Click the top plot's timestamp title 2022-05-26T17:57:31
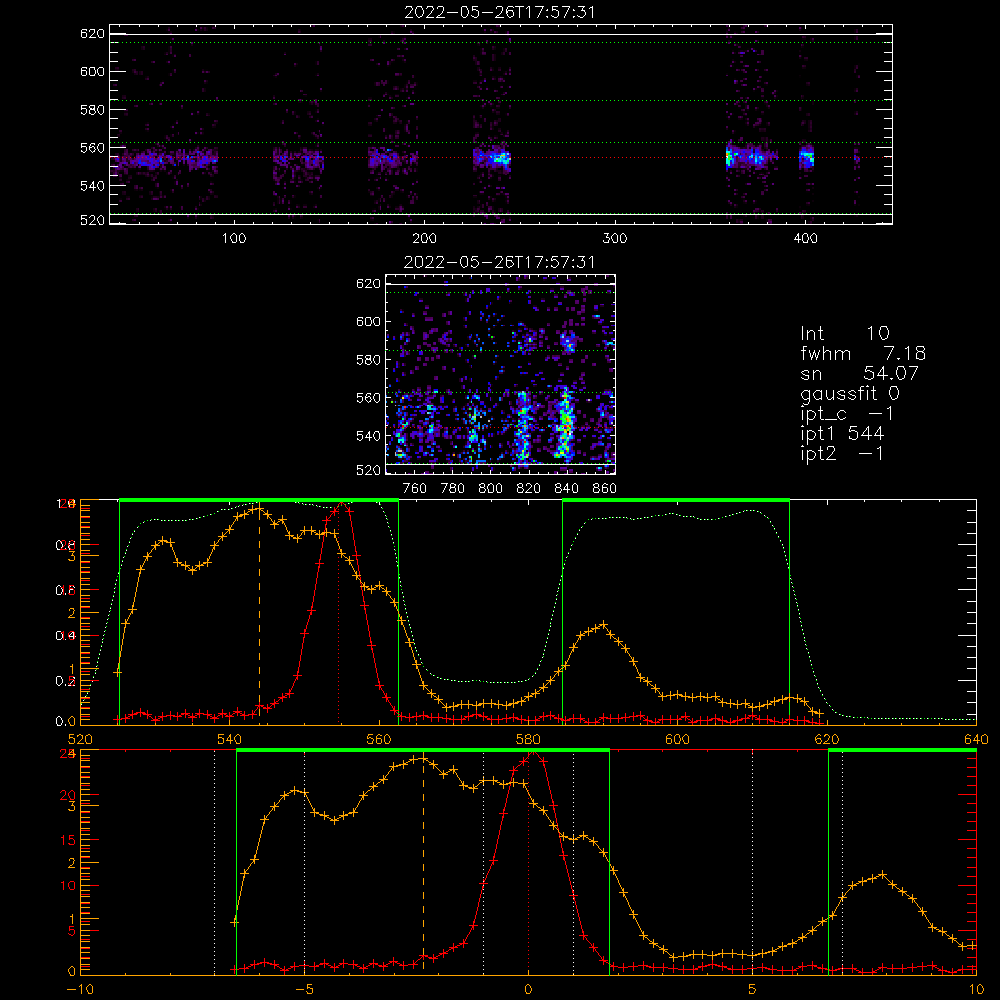The height and width of the screenshot is (1000, 1000). [x=499, y=12]
